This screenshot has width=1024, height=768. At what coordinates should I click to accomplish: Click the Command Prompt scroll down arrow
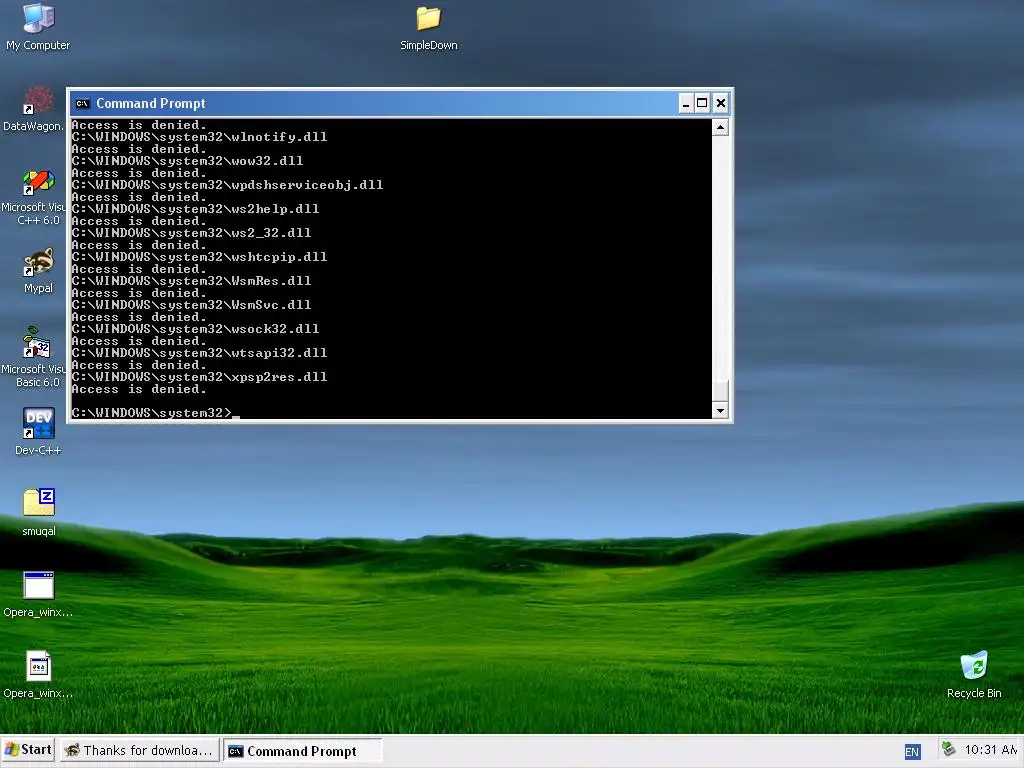coord(720,410)
